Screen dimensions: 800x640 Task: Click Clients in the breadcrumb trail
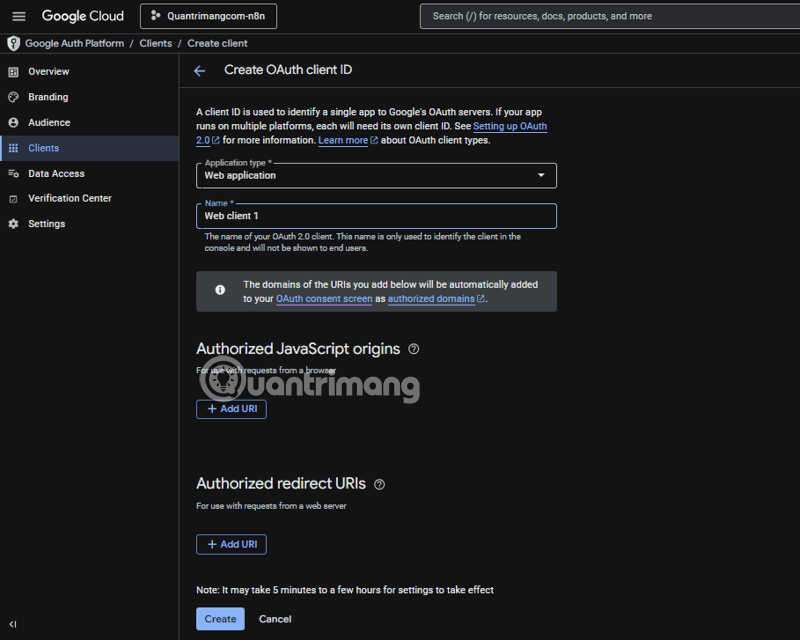pyautogui.click(x=155, y=43)
